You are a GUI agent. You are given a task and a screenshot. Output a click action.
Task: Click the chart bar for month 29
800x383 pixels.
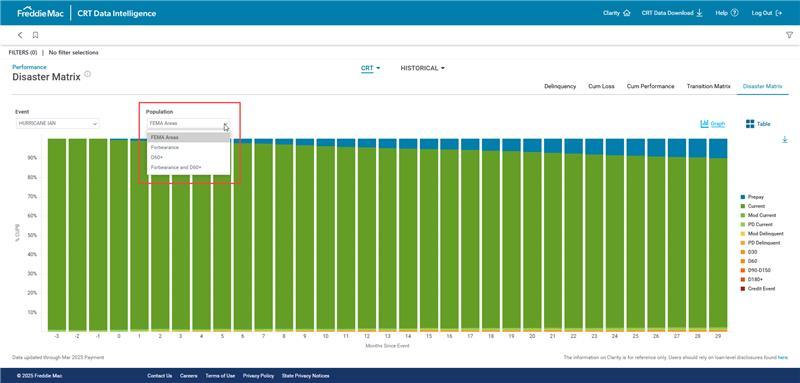(x=718, y=235)
